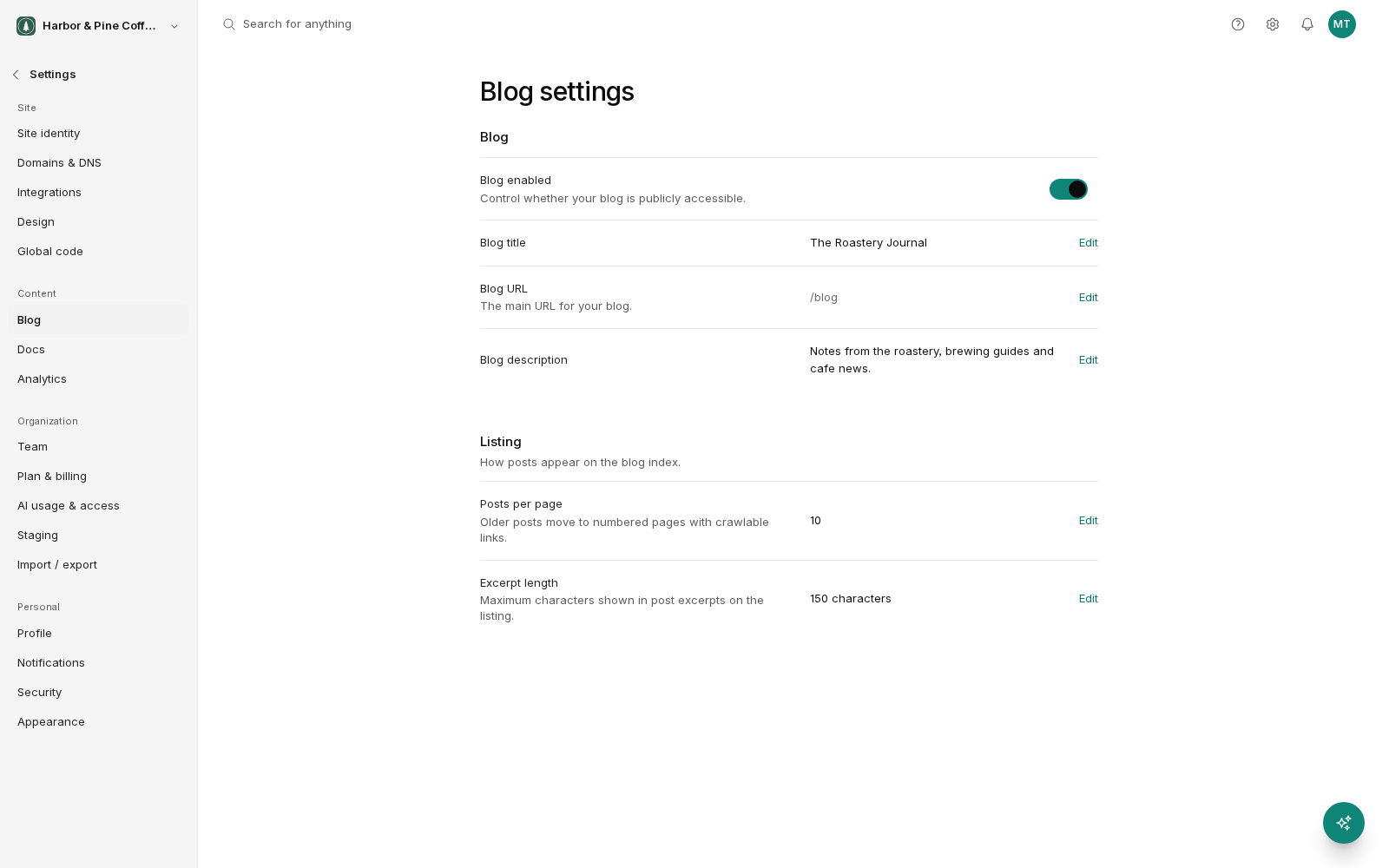Viewport: 1389px width, 868px height.
Task: Edit the Excerpt length setting
Action: (x=1089, y=599)
